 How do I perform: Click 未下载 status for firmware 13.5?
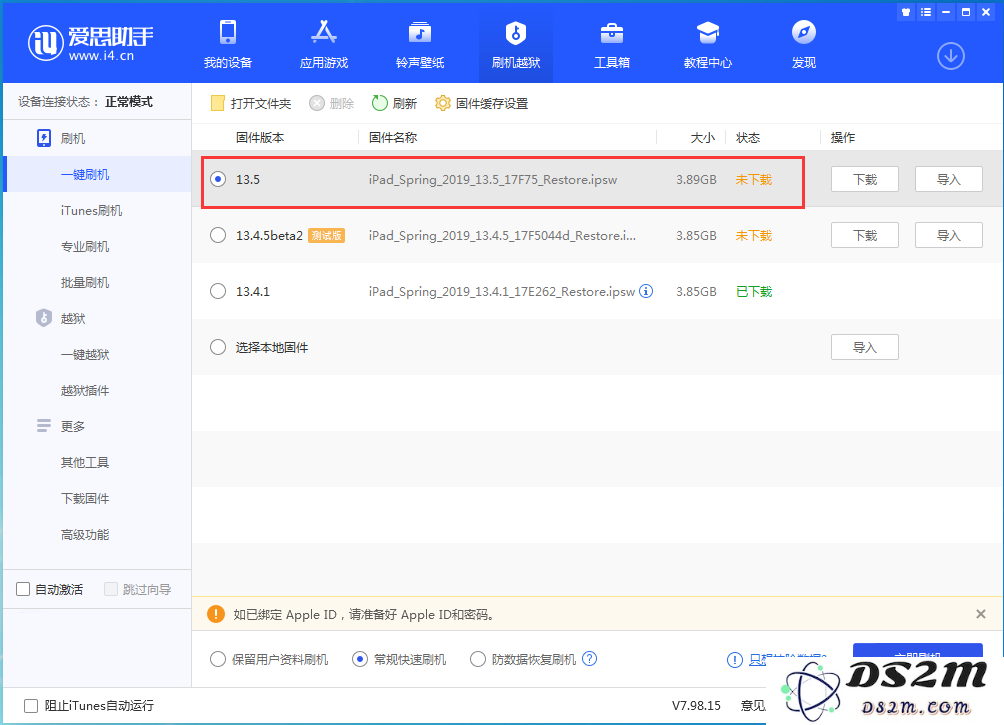(x=754, y=179)
